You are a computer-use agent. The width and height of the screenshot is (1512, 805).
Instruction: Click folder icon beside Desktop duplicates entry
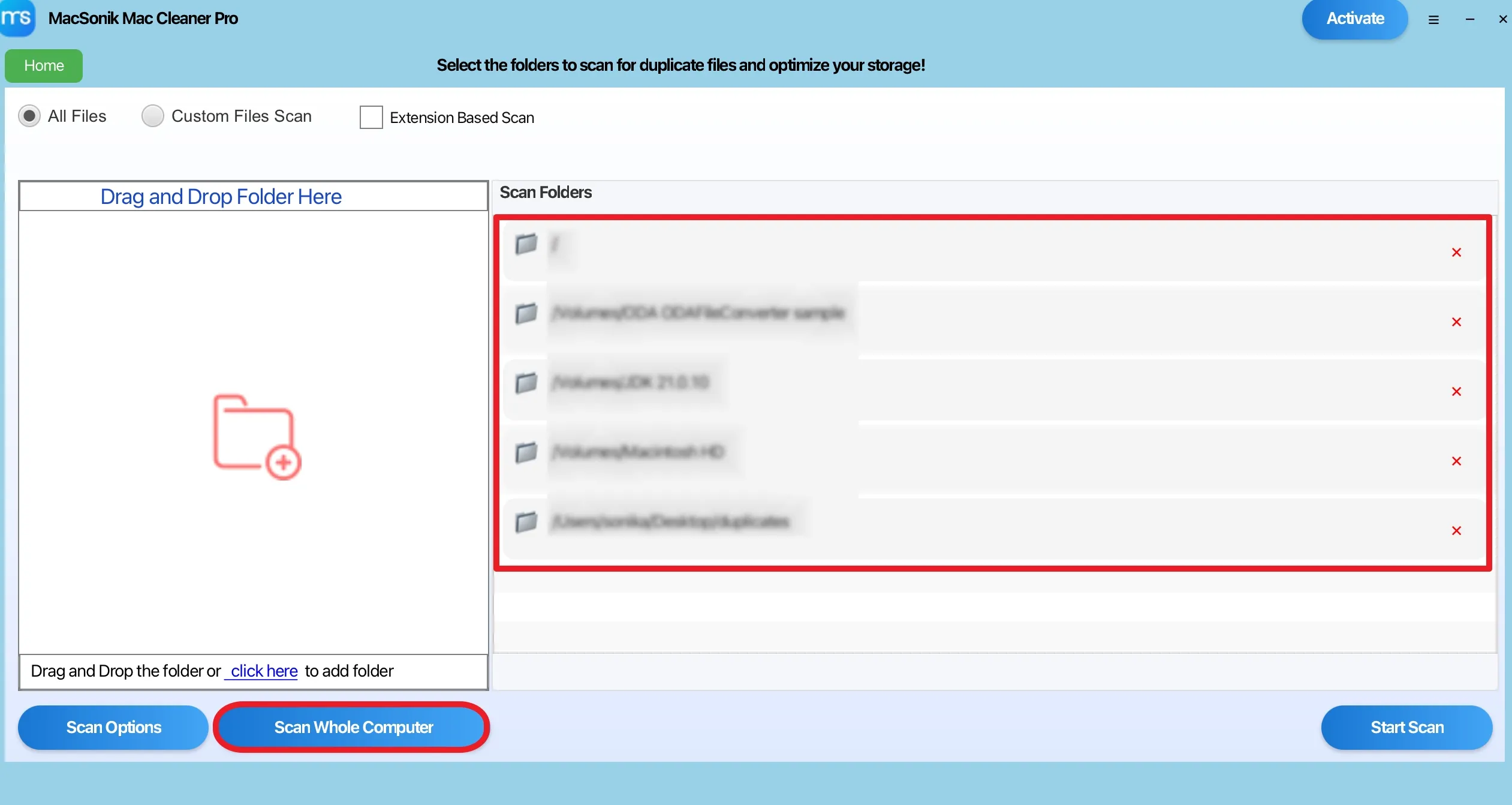(526, 522)
